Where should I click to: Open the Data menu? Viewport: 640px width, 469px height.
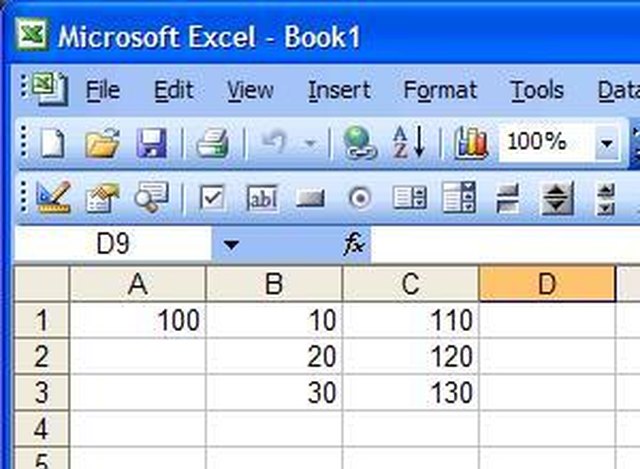pyautogui.click(x=619, y=91)
